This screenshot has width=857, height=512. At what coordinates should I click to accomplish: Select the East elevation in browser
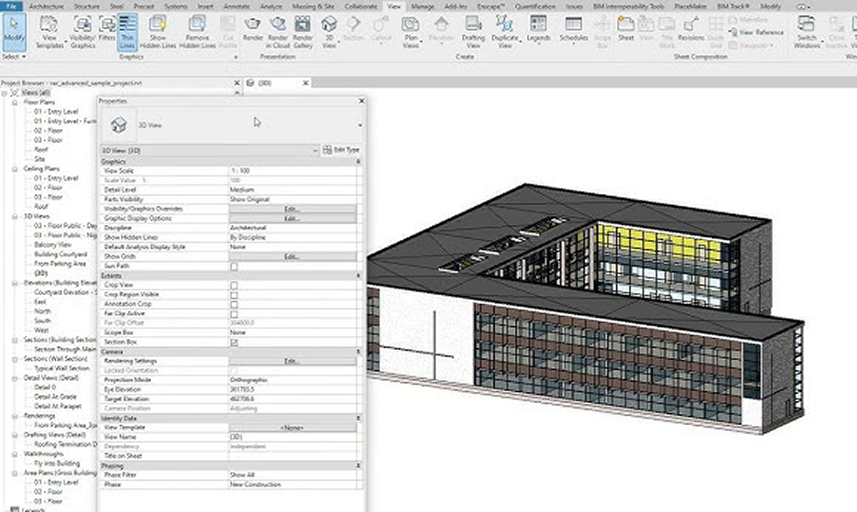40,302
